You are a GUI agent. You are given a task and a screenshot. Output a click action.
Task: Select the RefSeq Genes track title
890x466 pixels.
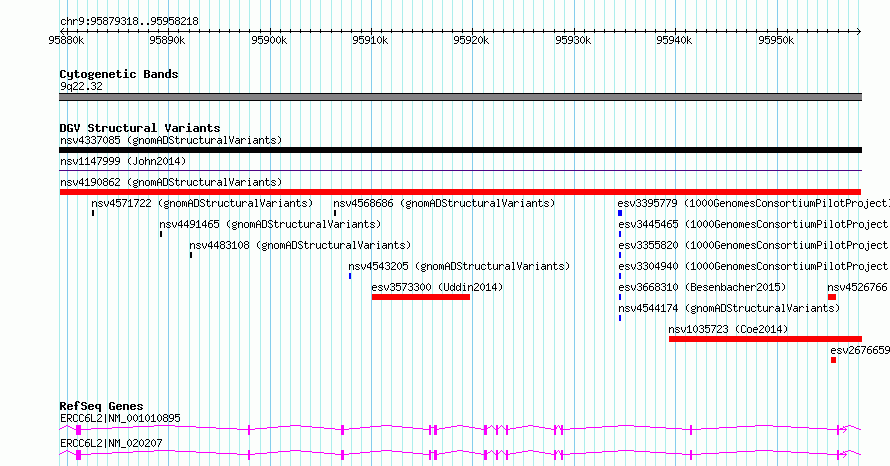tap(101, 406)
